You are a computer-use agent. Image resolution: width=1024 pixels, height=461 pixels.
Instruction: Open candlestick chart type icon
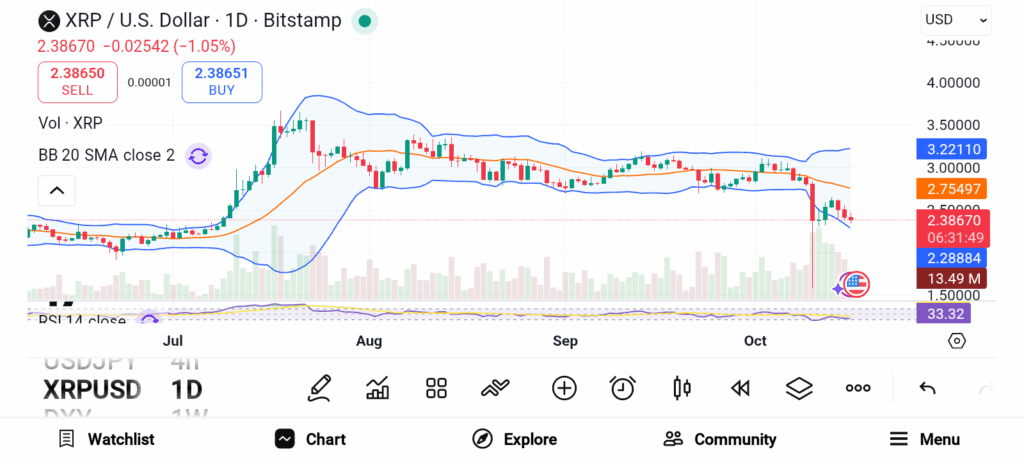[682, 388]
